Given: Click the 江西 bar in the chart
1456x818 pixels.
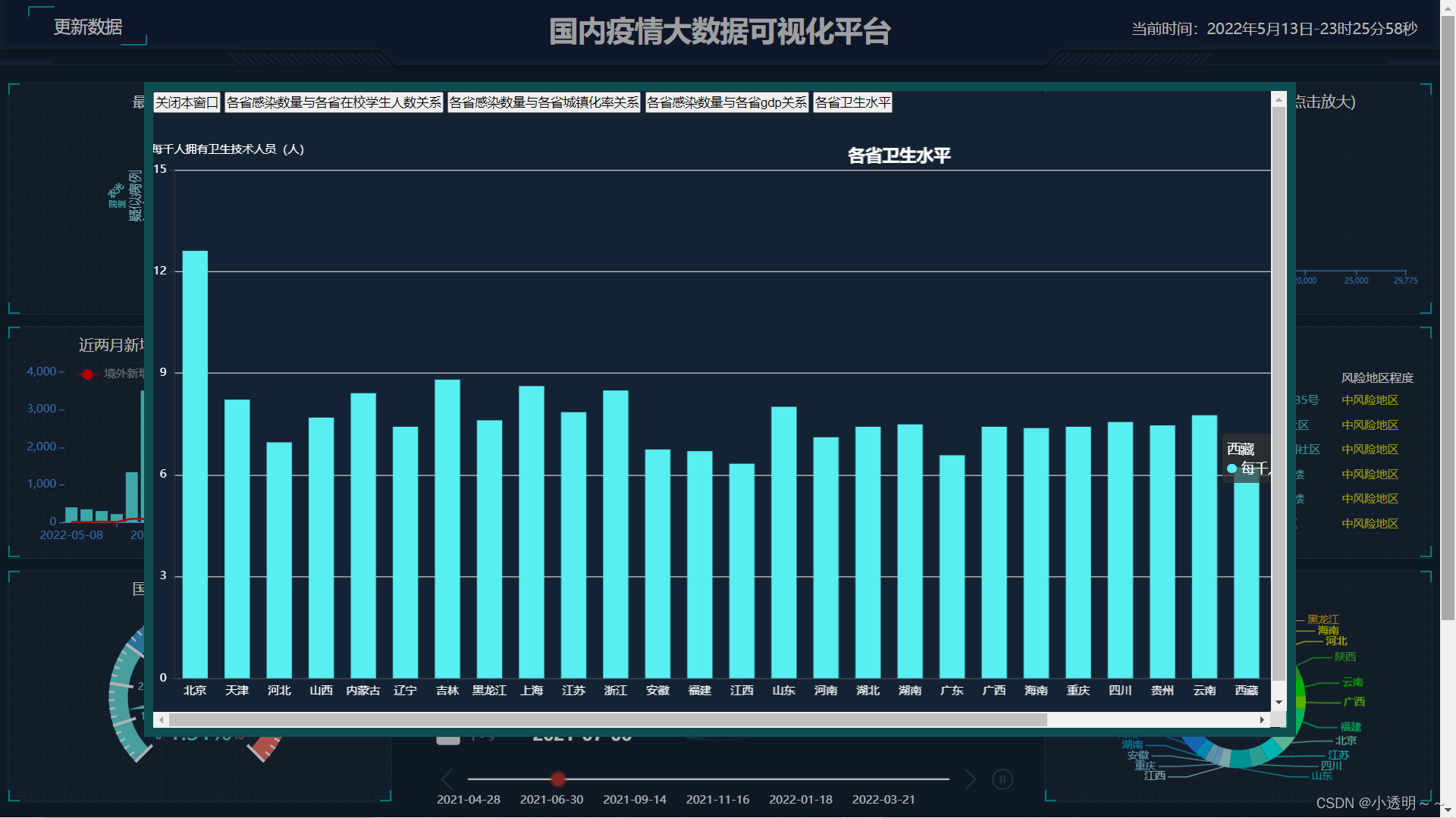Looking at the screenshot, I should coord(742,571).
